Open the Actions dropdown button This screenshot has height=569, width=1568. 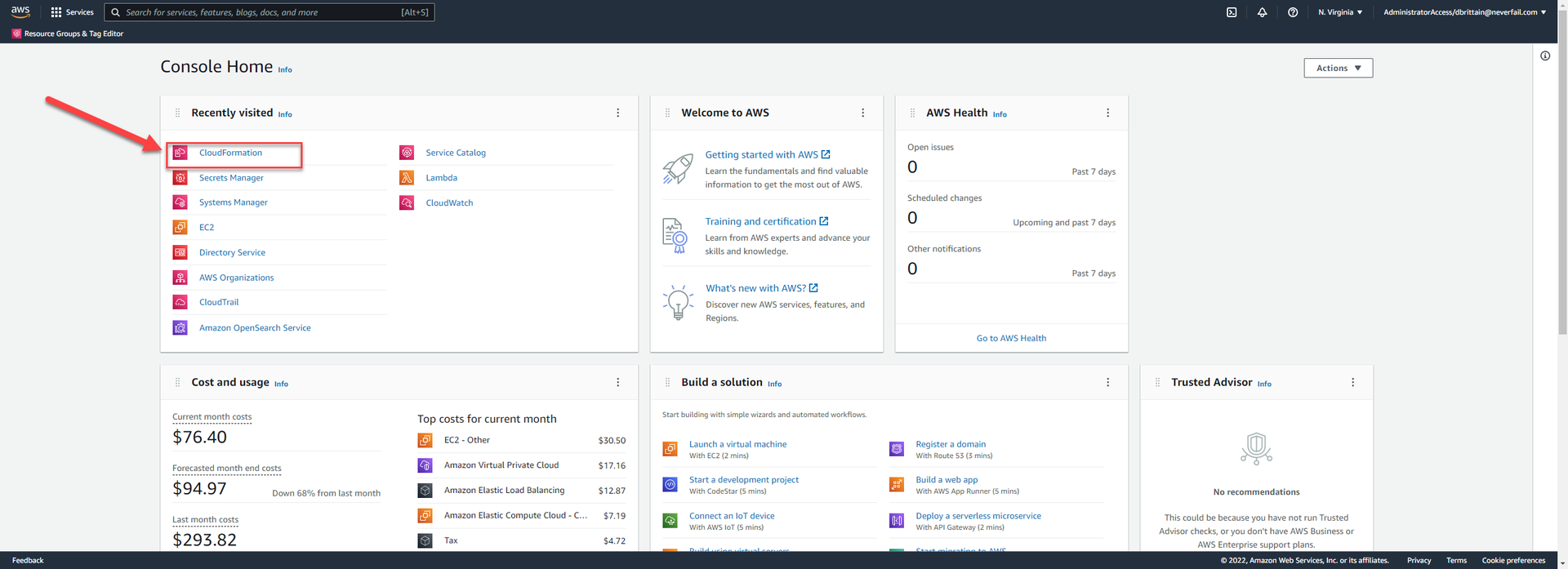point(1338,68)
